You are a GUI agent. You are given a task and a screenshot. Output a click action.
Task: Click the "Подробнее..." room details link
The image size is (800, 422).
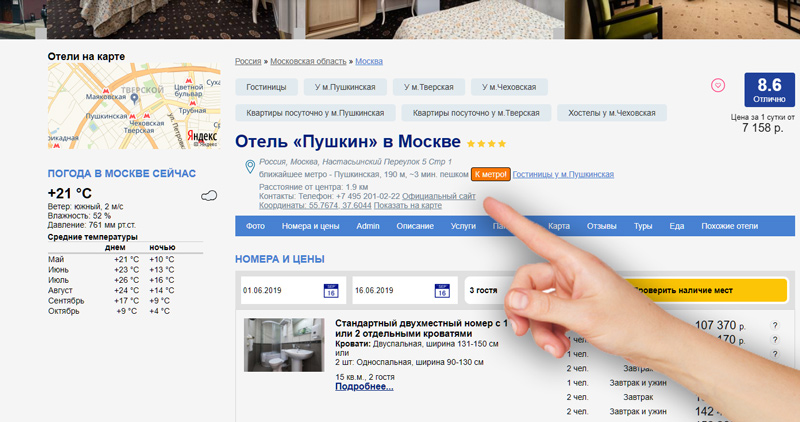(x=364, y=386)
